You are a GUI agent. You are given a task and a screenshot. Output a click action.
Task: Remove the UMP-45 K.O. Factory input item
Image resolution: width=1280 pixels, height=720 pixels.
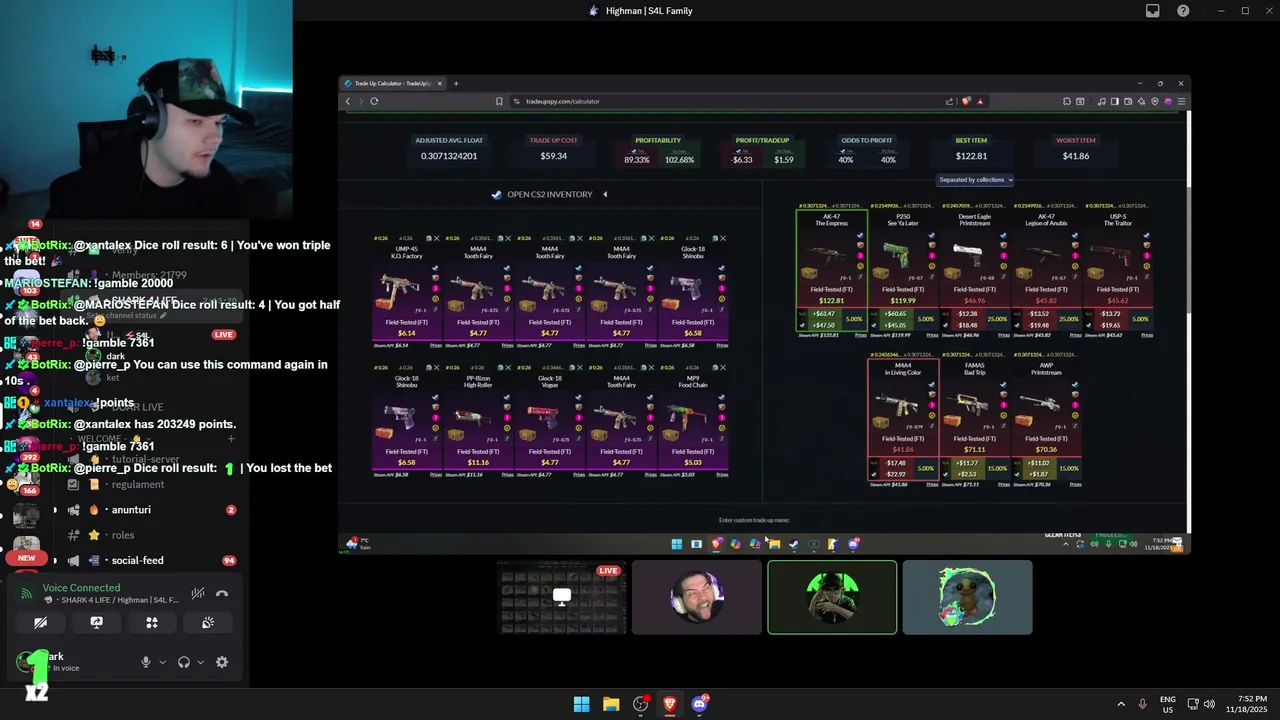[436, 239]
